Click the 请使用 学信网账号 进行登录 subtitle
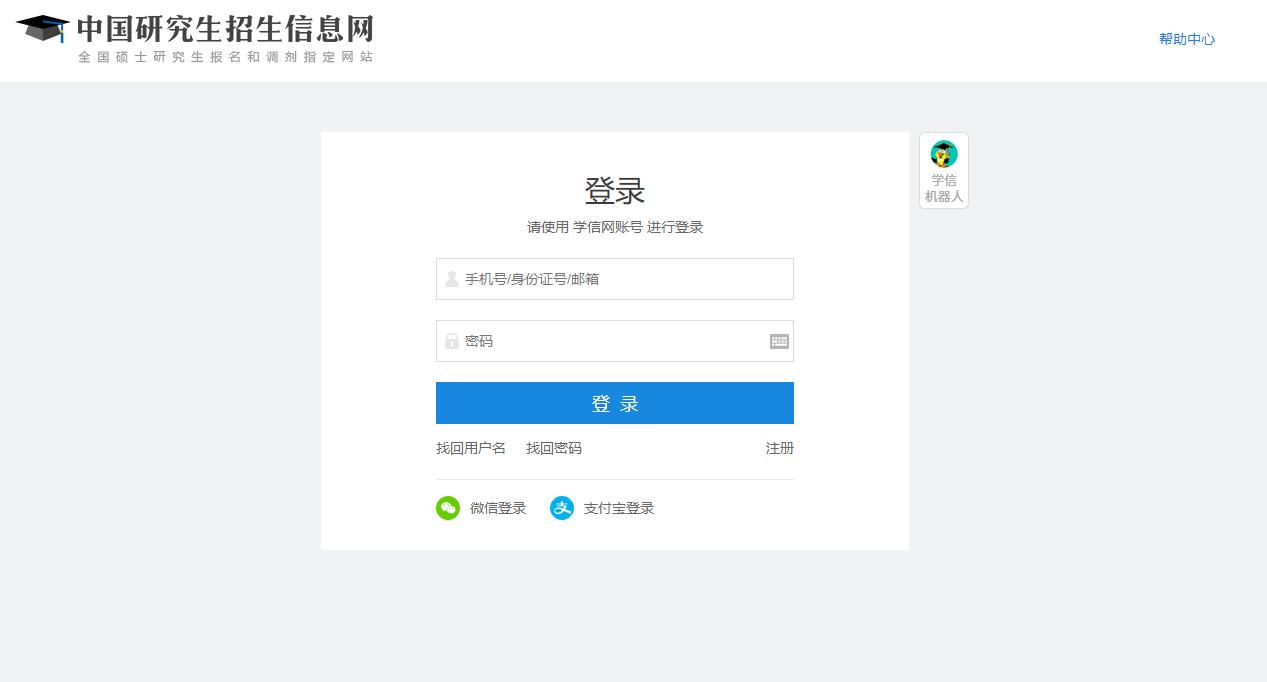 point(615,227)
